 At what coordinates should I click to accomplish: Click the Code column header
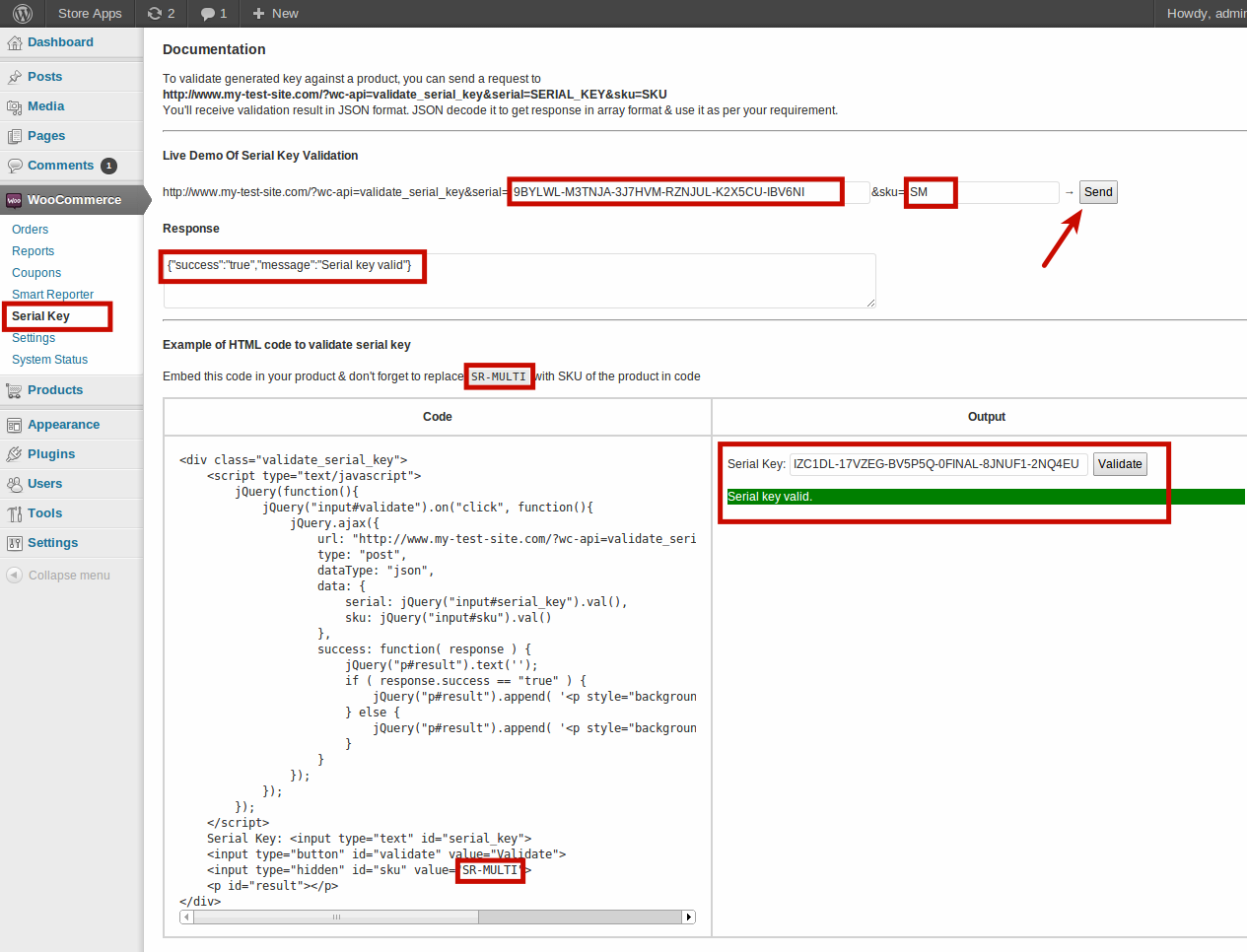pos(438,417)
